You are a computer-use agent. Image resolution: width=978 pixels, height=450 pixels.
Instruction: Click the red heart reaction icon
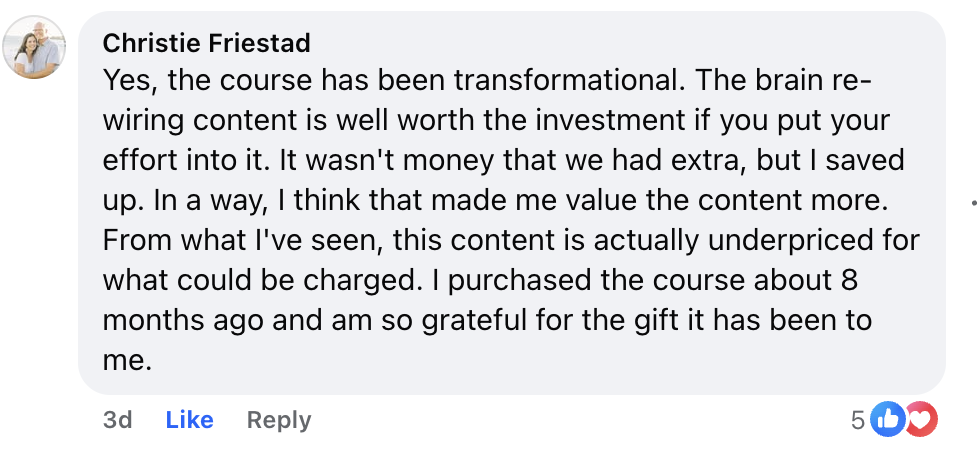[x=921, y=420]
